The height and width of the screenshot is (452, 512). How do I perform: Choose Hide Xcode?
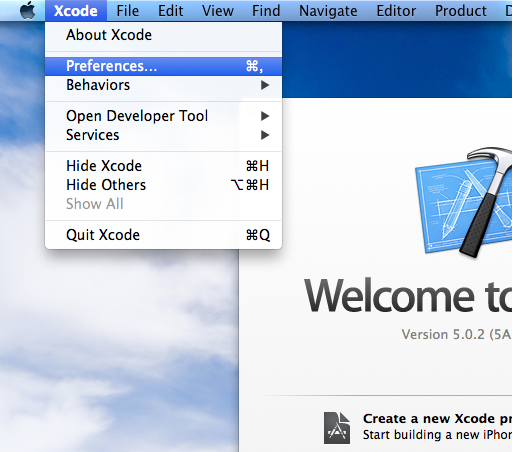[x=163, y=166]
